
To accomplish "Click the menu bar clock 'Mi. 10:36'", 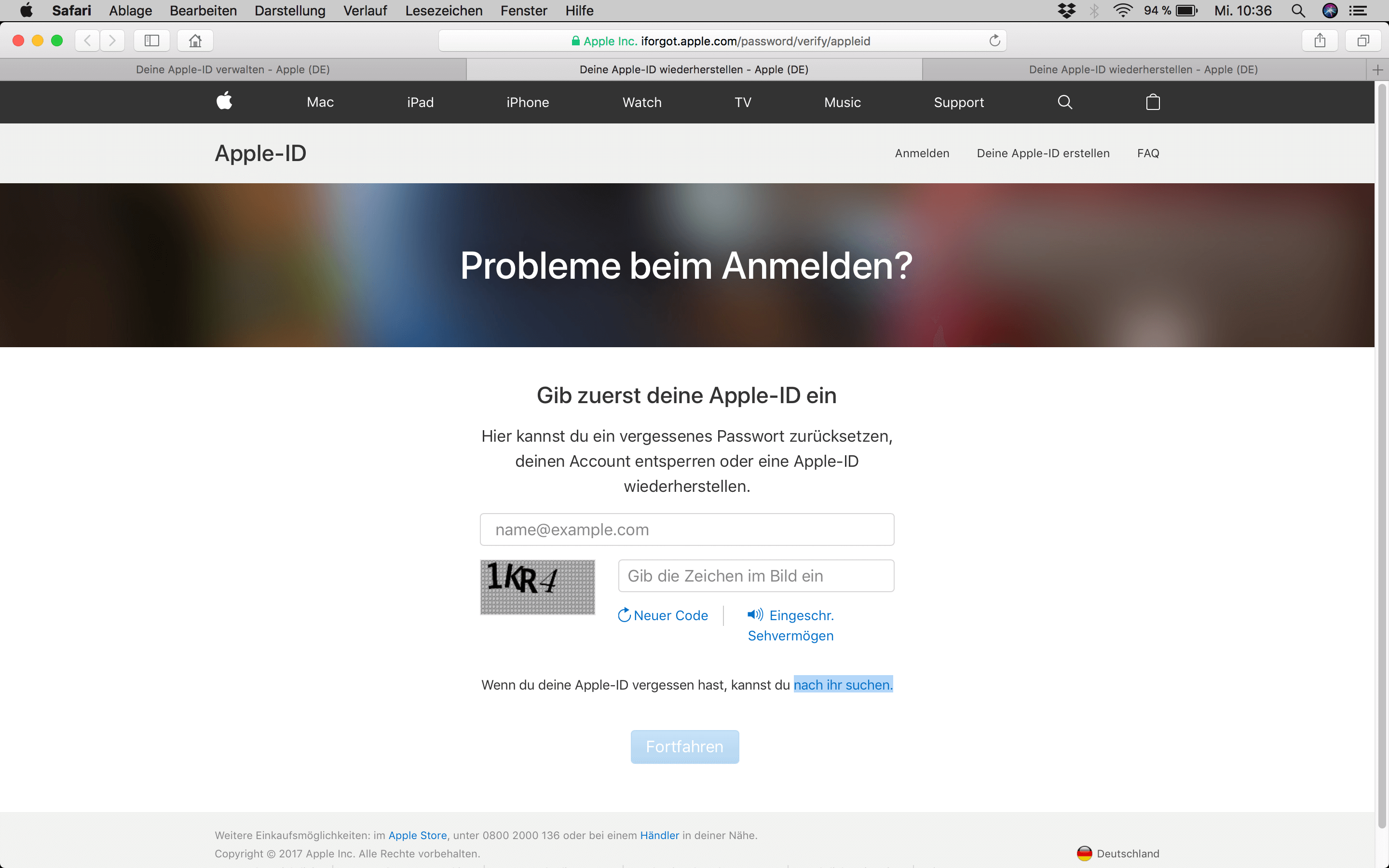I will tap(1243, 10).
